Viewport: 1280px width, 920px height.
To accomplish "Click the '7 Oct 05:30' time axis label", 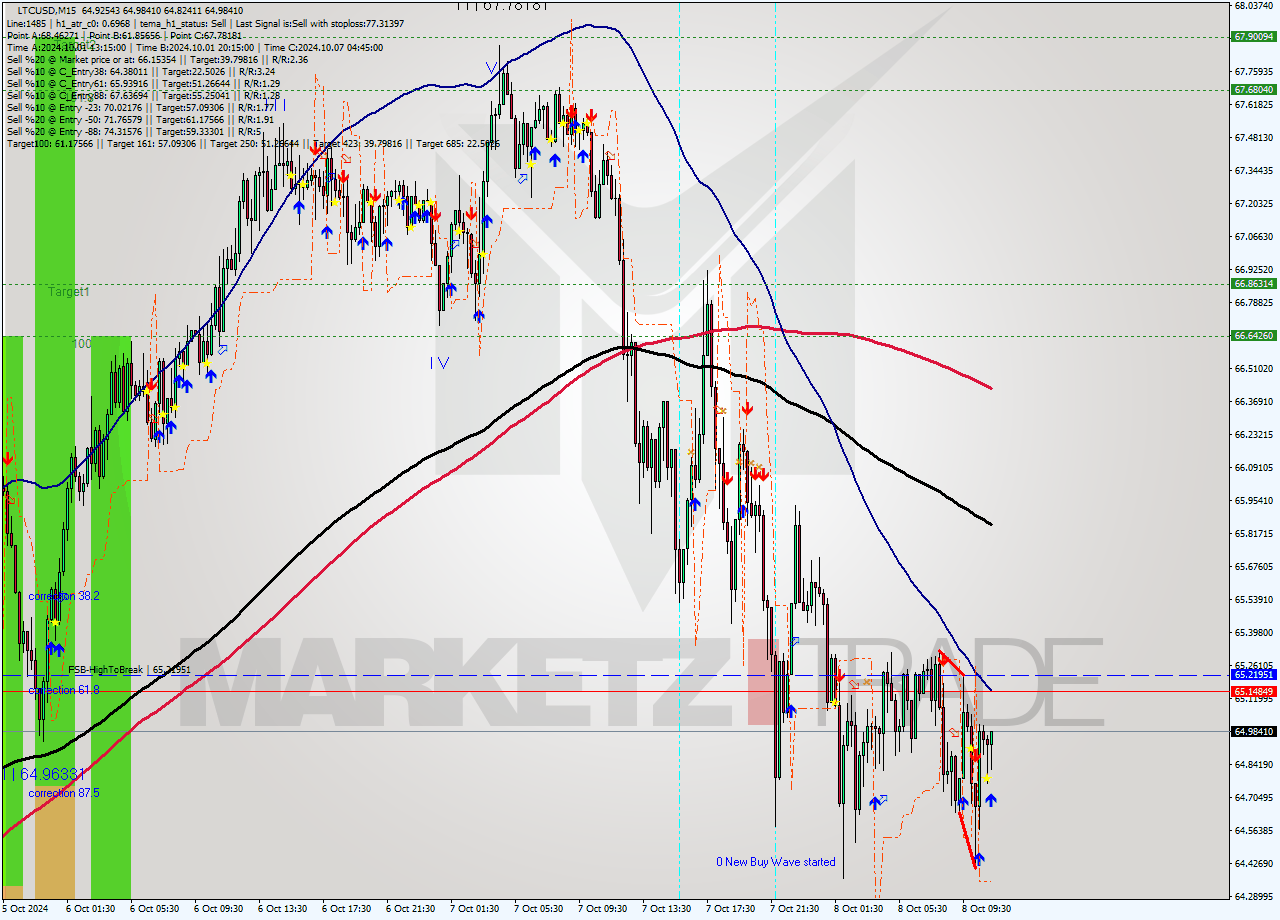I will pyautogui.click(x=541, y=909).
